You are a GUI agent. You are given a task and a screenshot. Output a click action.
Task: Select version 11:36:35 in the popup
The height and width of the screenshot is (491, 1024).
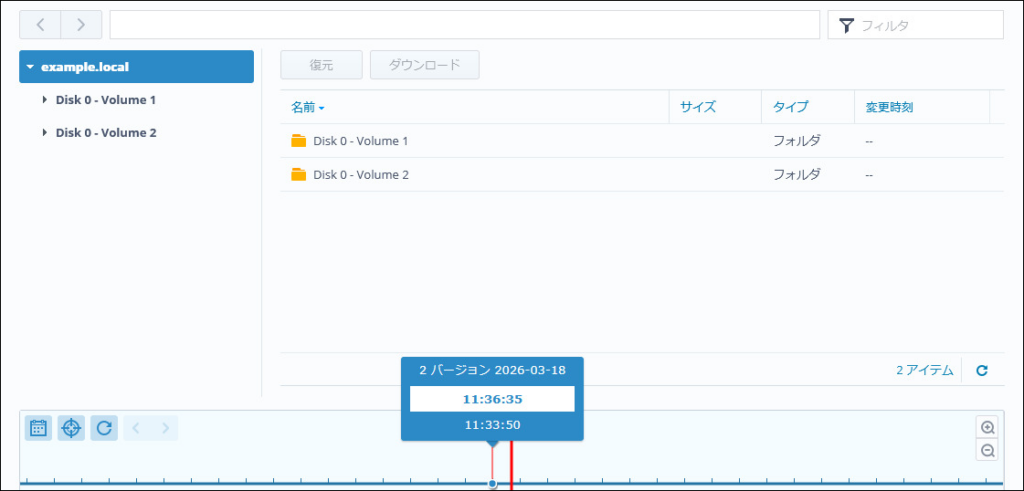pyautogui.click(x=492, y=399)
